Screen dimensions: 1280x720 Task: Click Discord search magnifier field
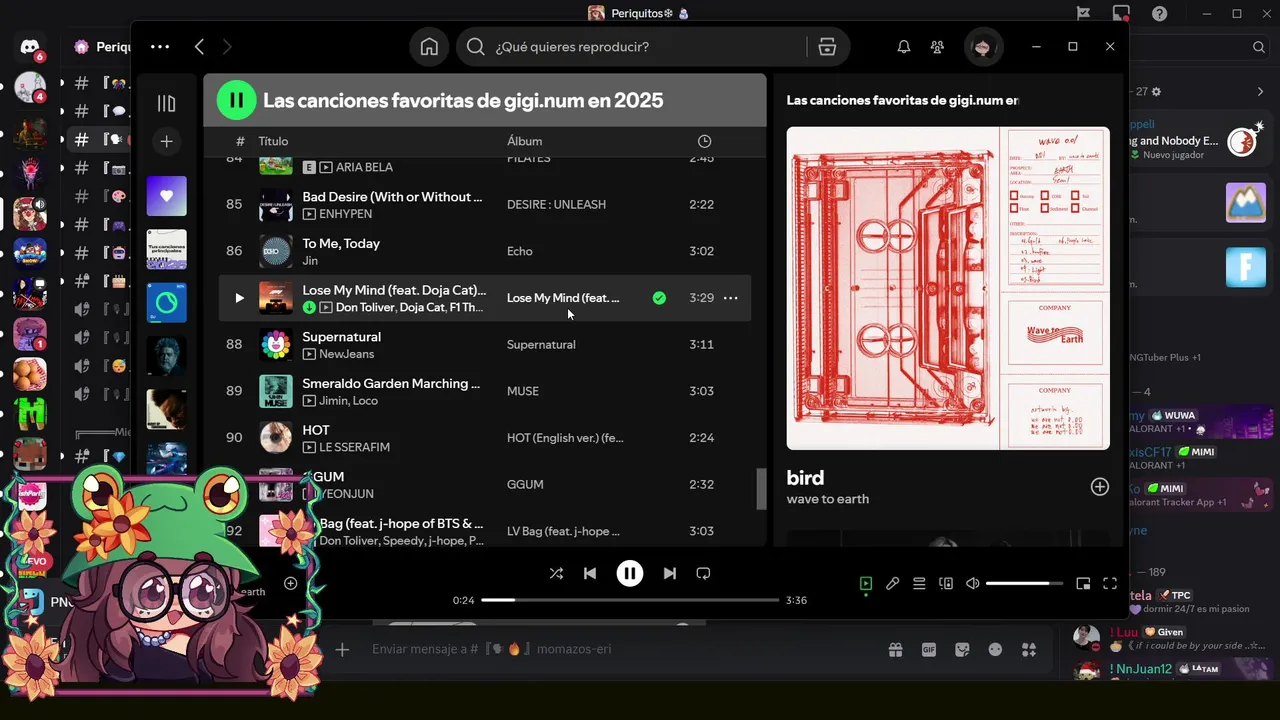point(1259,47)
